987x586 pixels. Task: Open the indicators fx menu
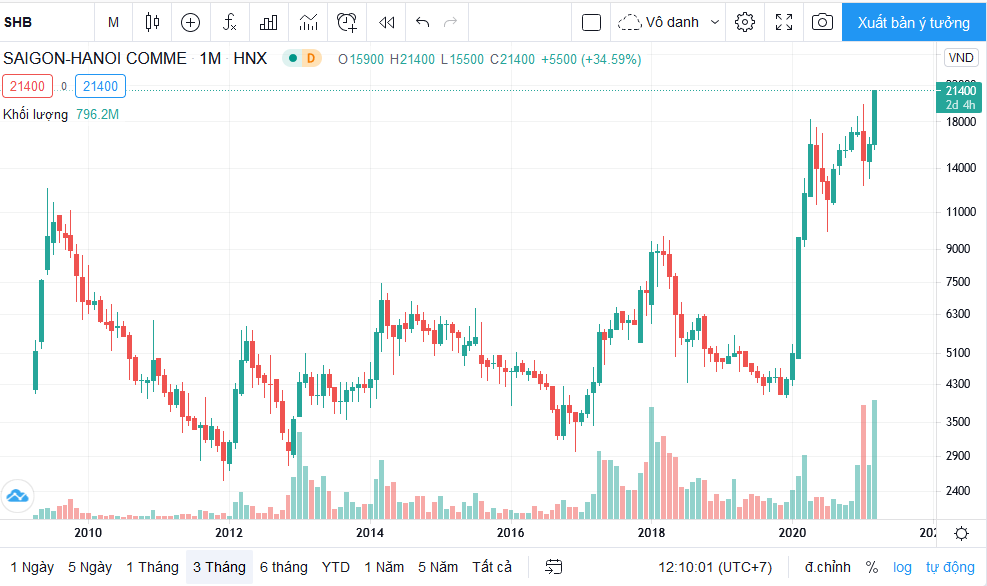230,23
